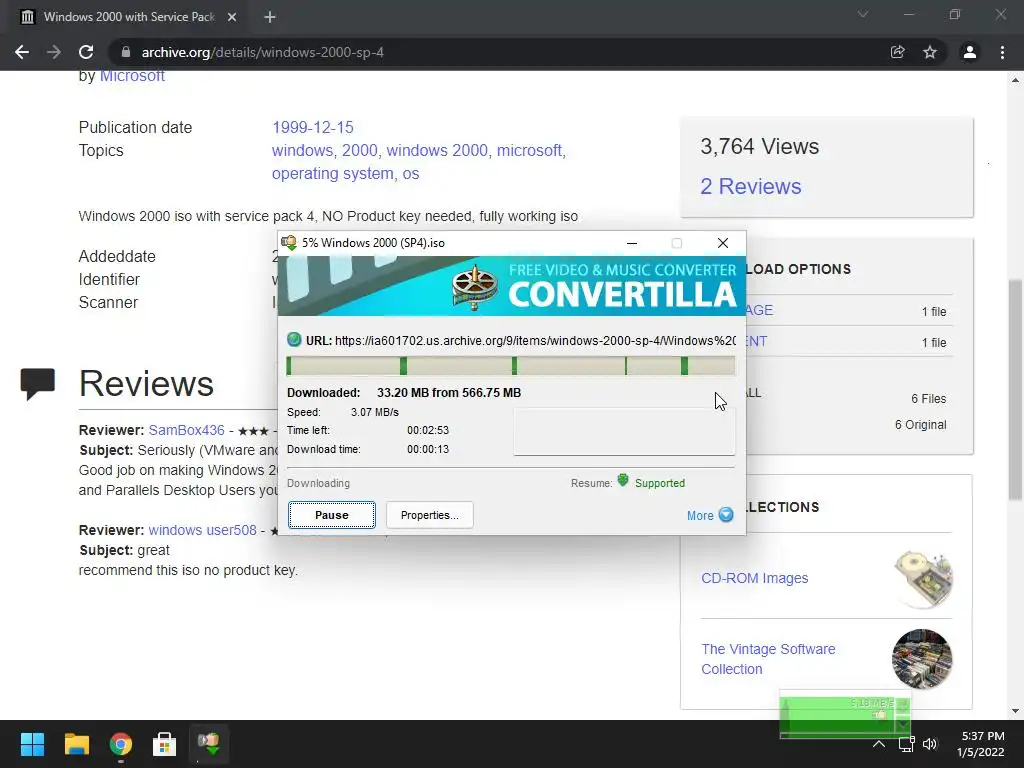Open publication date 1999-12-15 link

pos(313,127)
